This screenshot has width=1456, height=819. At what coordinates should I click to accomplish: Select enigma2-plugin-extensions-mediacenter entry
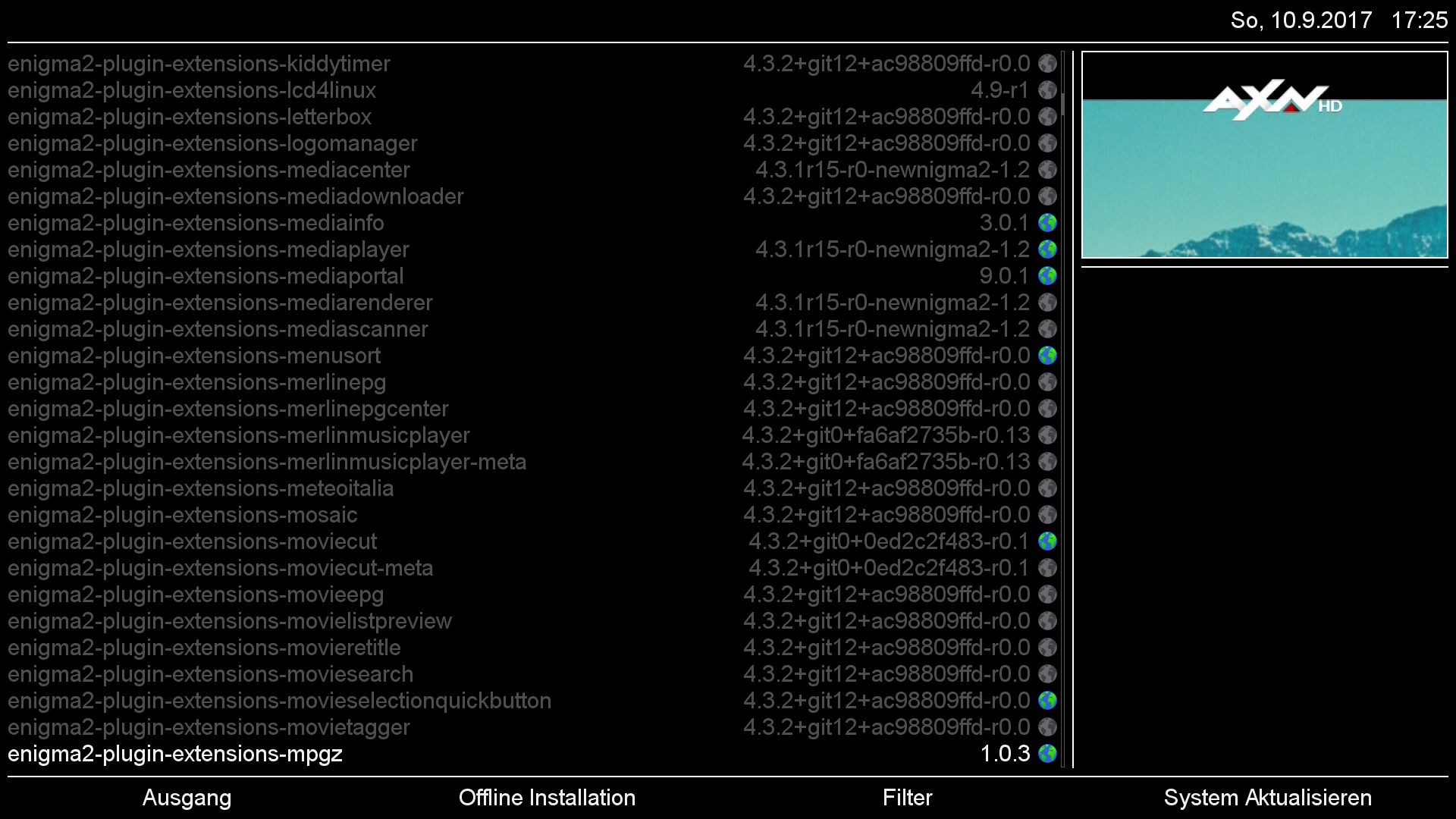(x=532, y=170)
